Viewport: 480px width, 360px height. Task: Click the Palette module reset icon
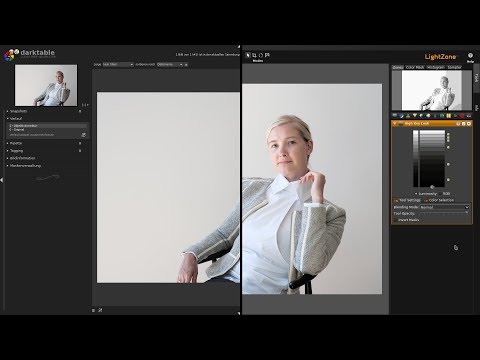click(x=80, y=143)
